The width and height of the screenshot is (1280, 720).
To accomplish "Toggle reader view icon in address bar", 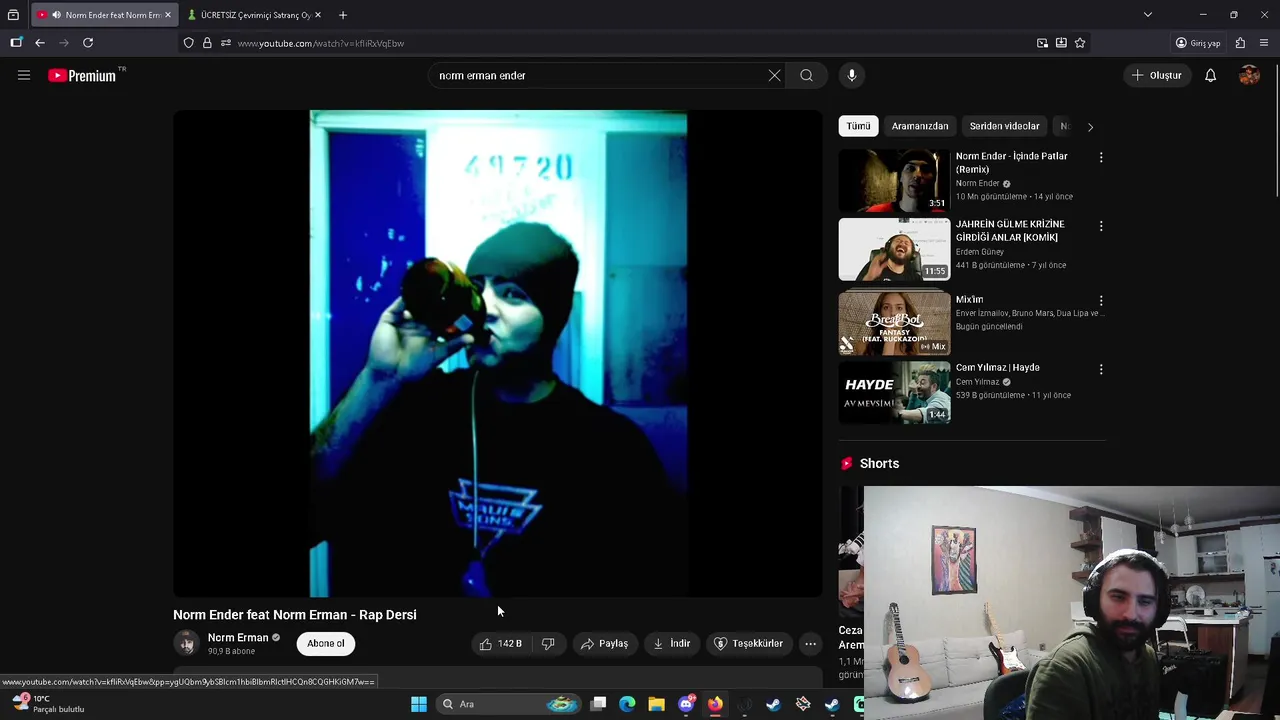I will [x=1061, y=43].
